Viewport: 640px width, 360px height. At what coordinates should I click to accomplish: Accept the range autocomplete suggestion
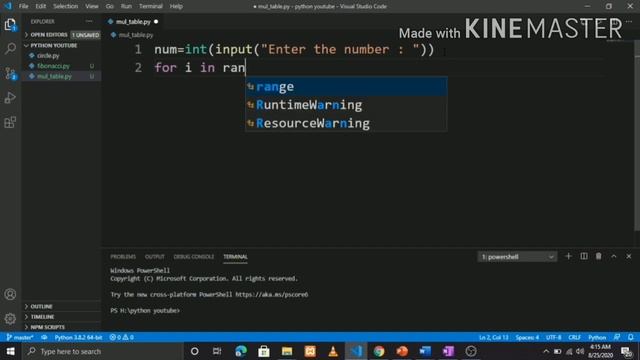(x=346, y=87)
